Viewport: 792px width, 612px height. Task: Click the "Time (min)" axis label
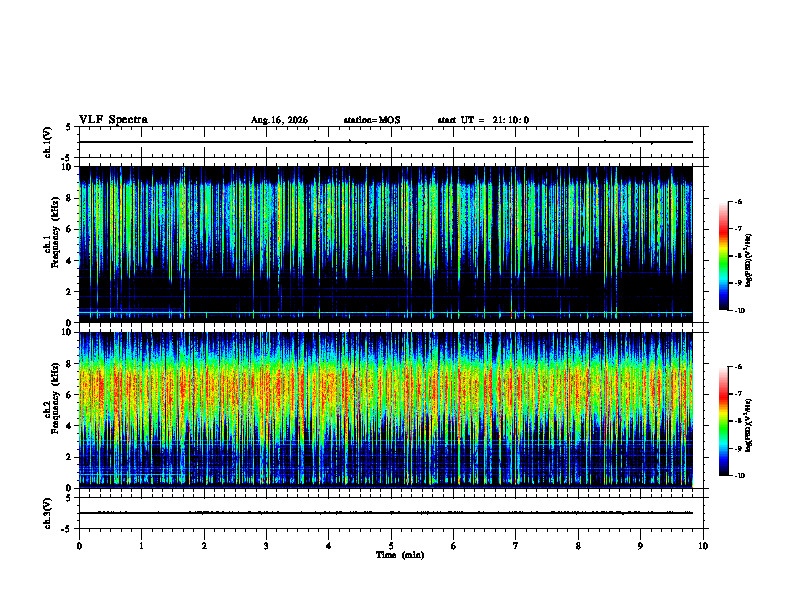400,555
